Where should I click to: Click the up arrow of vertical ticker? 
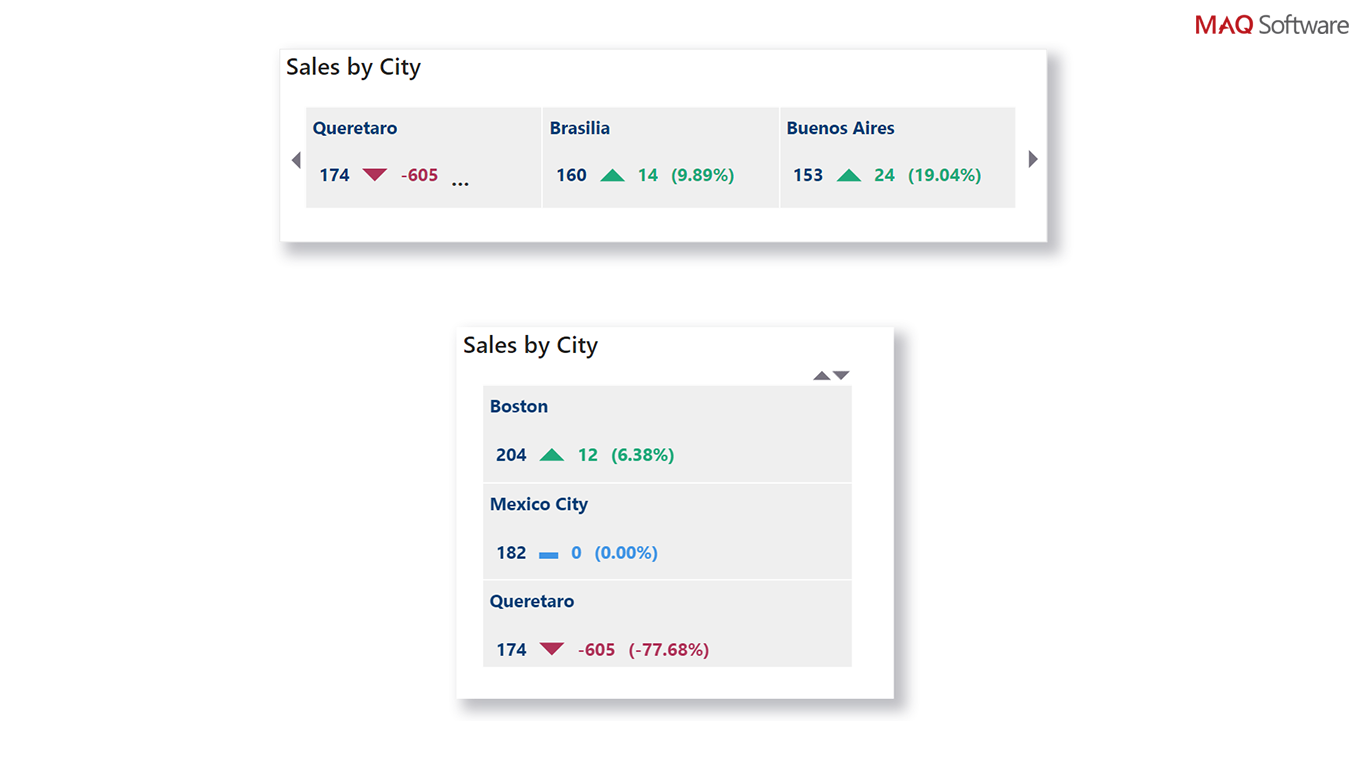click(822, 376)
